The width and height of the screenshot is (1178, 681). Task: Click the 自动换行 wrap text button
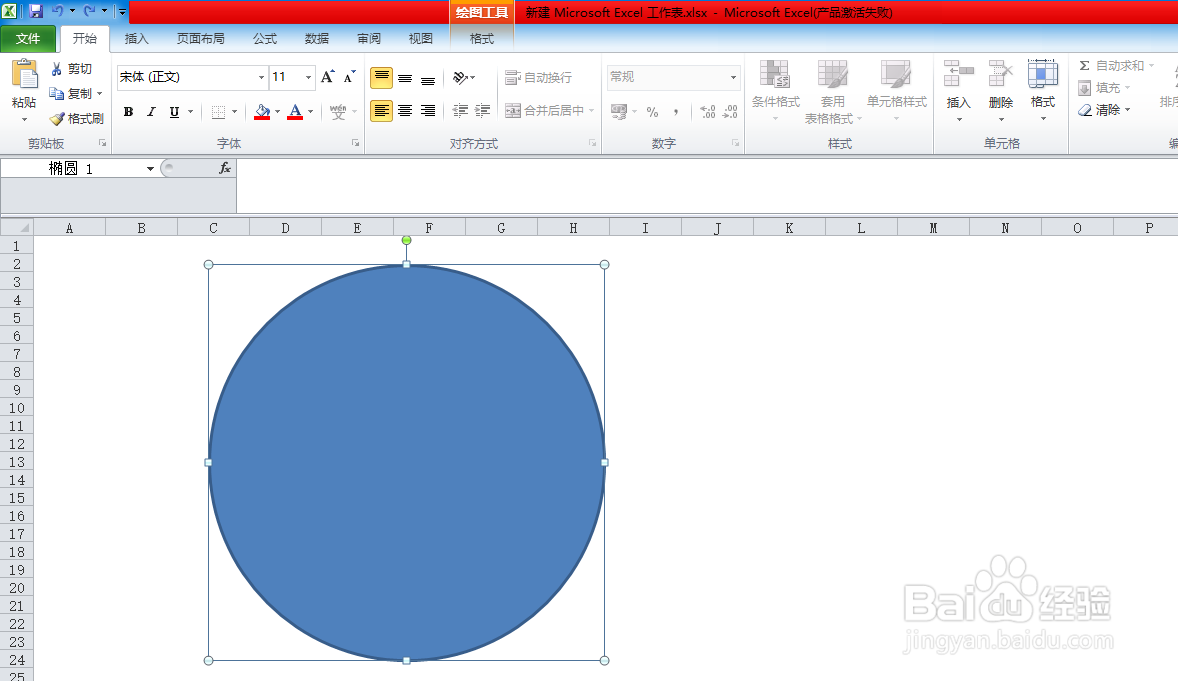pos(538,77)
